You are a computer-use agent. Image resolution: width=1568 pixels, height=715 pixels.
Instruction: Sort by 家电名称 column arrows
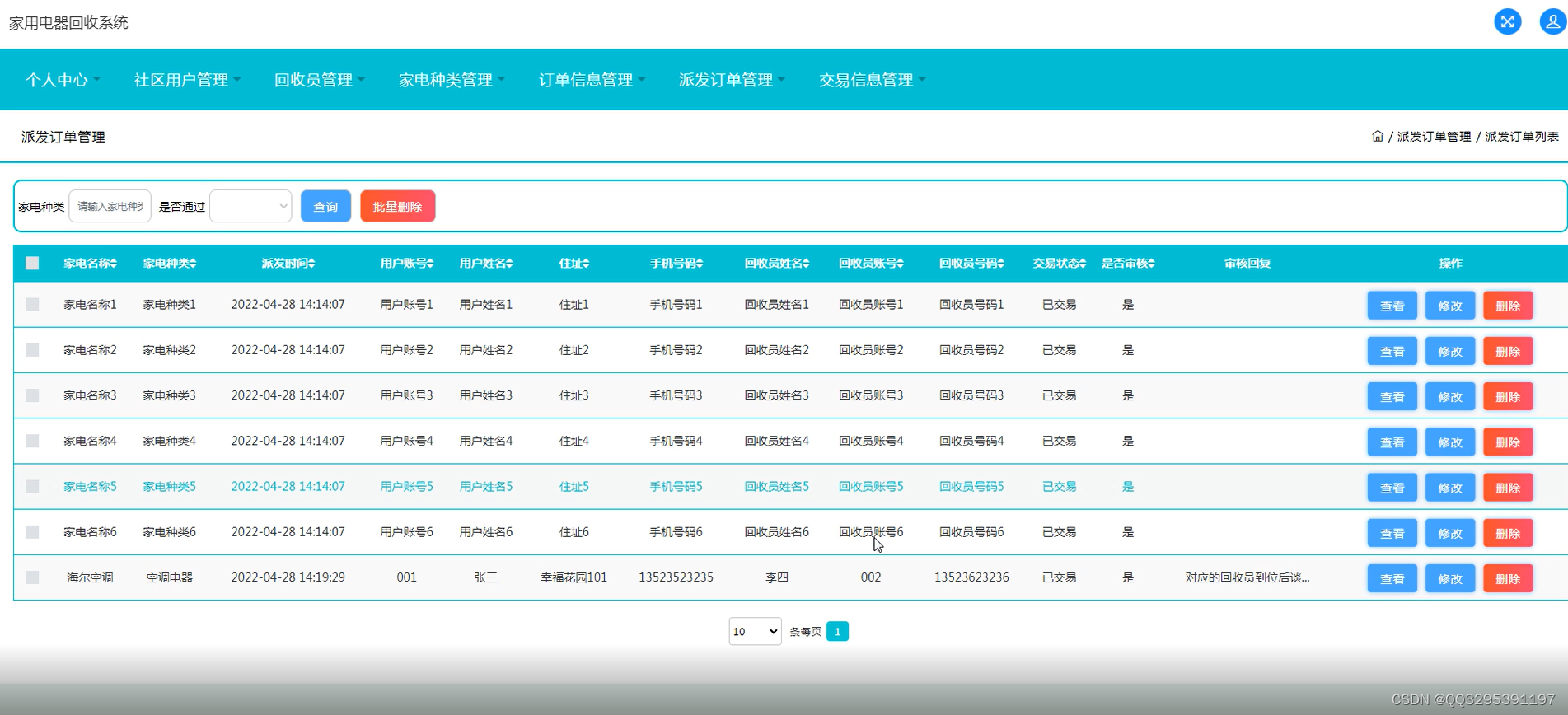point(114,264)
